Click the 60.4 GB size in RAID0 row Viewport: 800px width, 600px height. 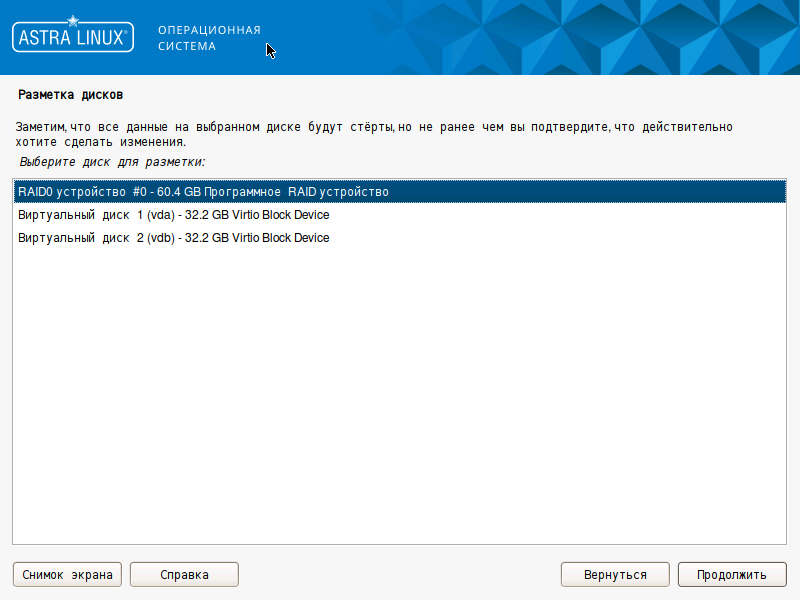pos(178,191)
